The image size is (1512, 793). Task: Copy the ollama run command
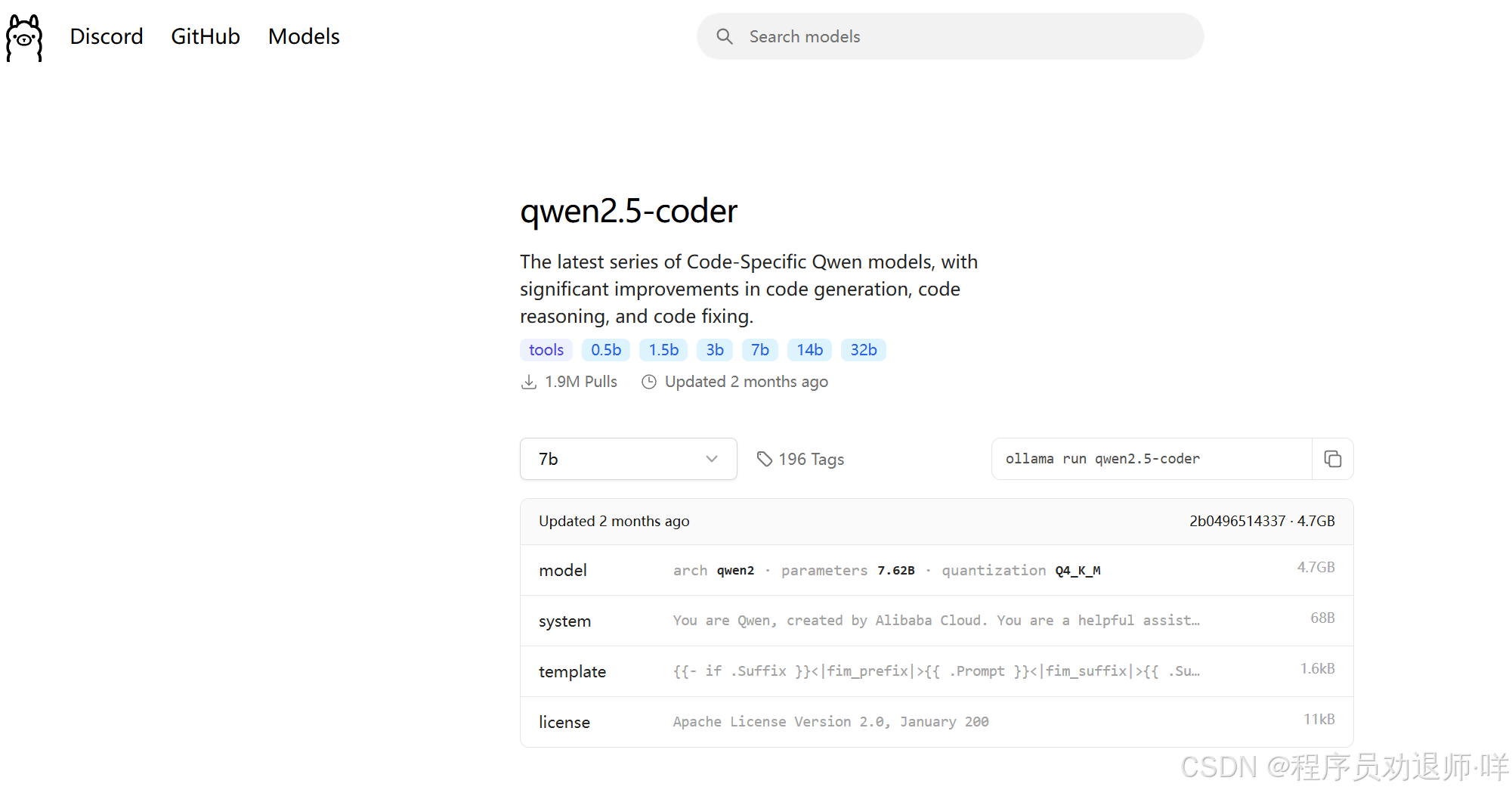(1333, 459)
